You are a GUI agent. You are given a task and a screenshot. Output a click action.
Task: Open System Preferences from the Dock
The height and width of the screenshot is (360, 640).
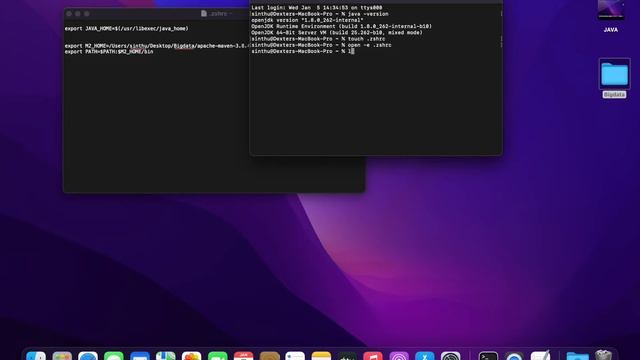click(x=451, y=356)
